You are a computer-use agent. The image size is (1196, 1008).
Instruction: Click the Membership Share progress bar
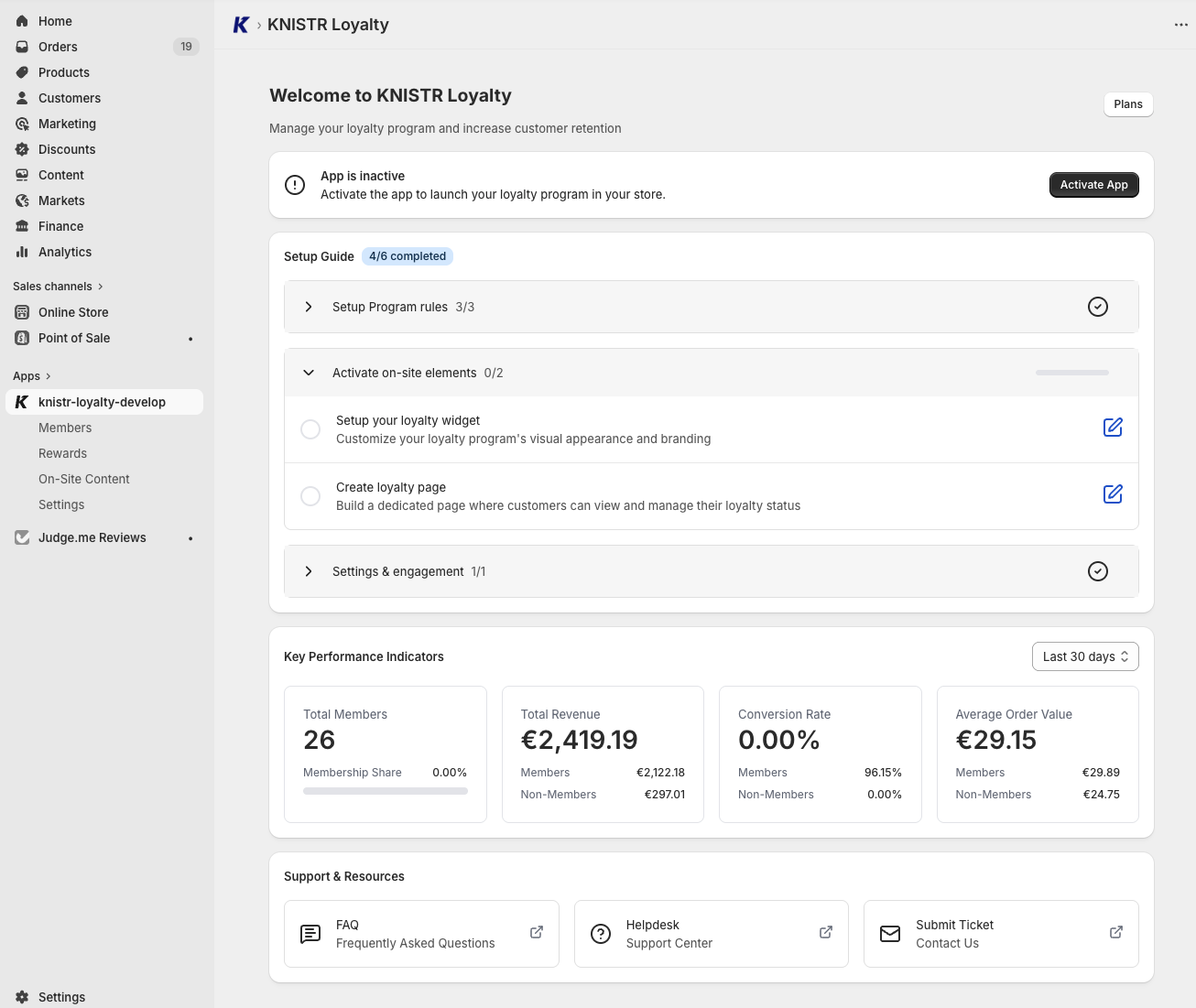pos(386,791)
